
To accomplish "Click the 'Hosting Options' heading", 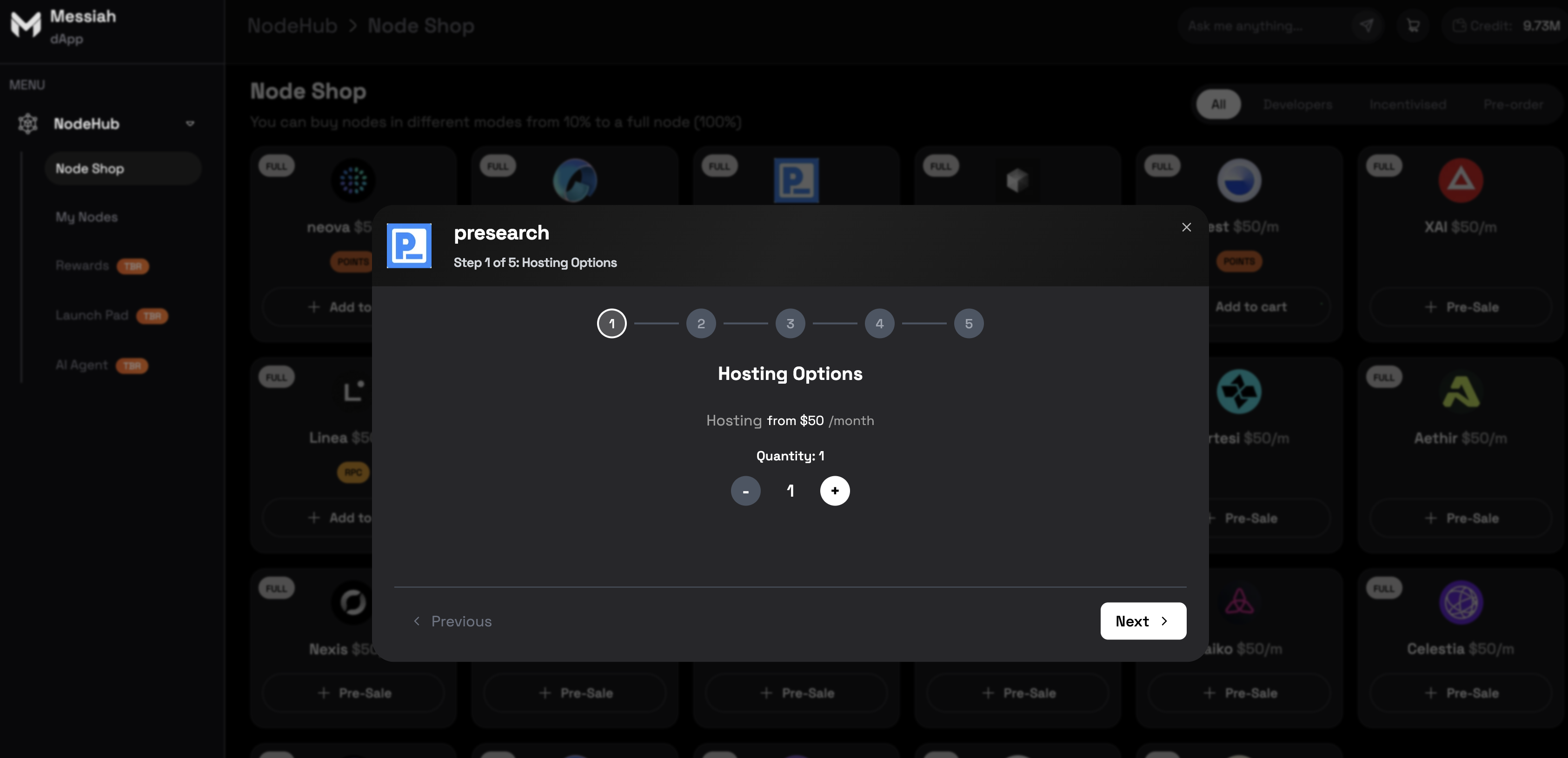I will (790, 373).
